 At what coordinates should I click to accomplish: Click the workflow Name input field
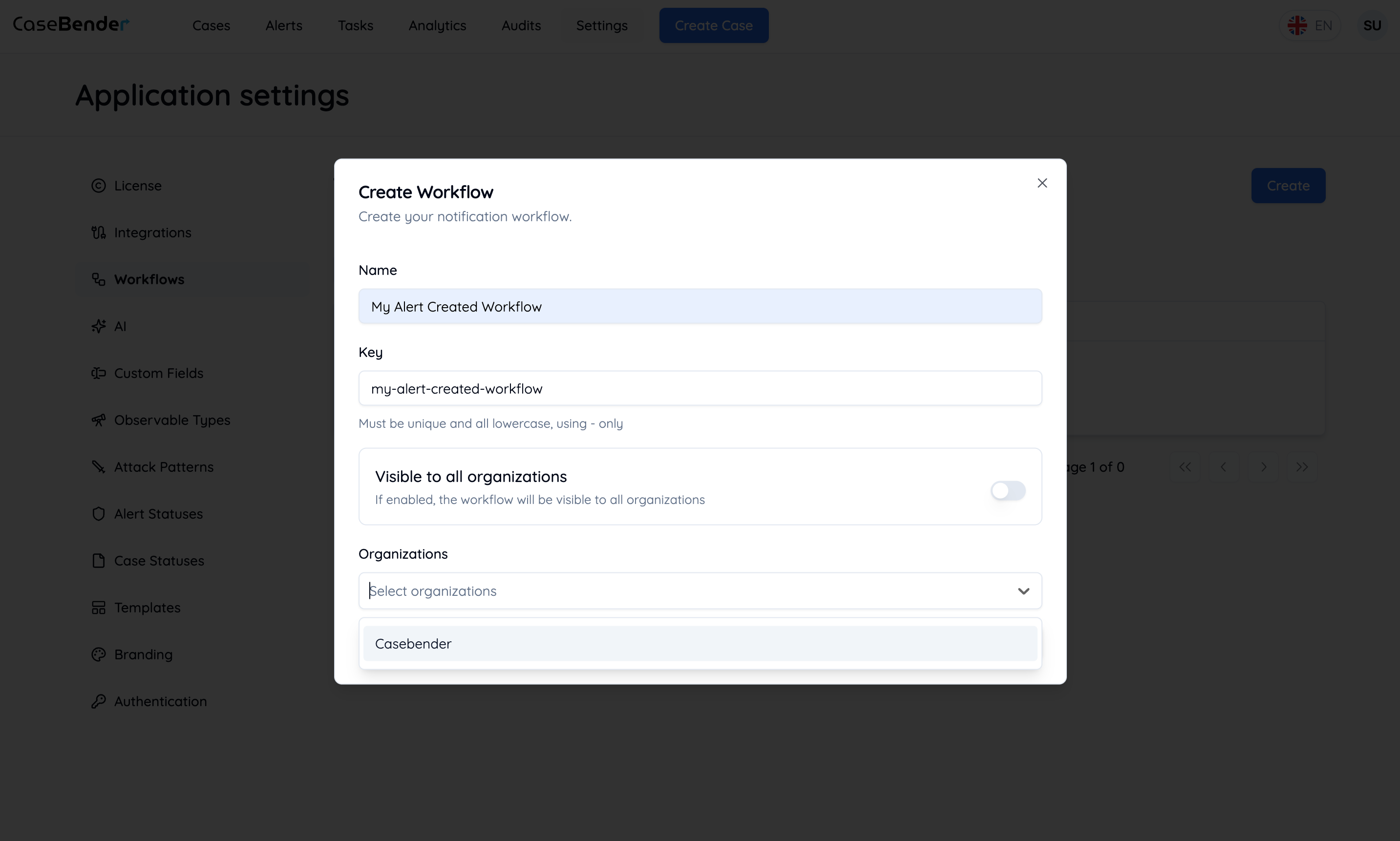coord(699,306)
